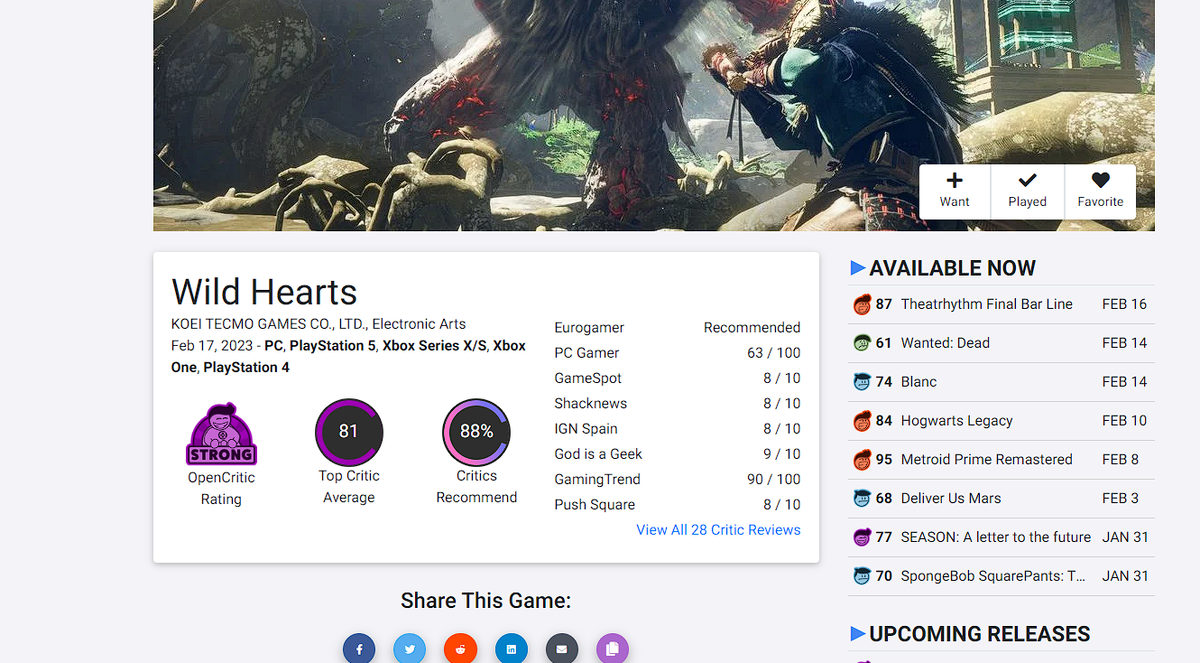This screenshot has height=663, width=1200.
Task: Click the 88% Critics Recommend gauge
Action: coord(477,432)
